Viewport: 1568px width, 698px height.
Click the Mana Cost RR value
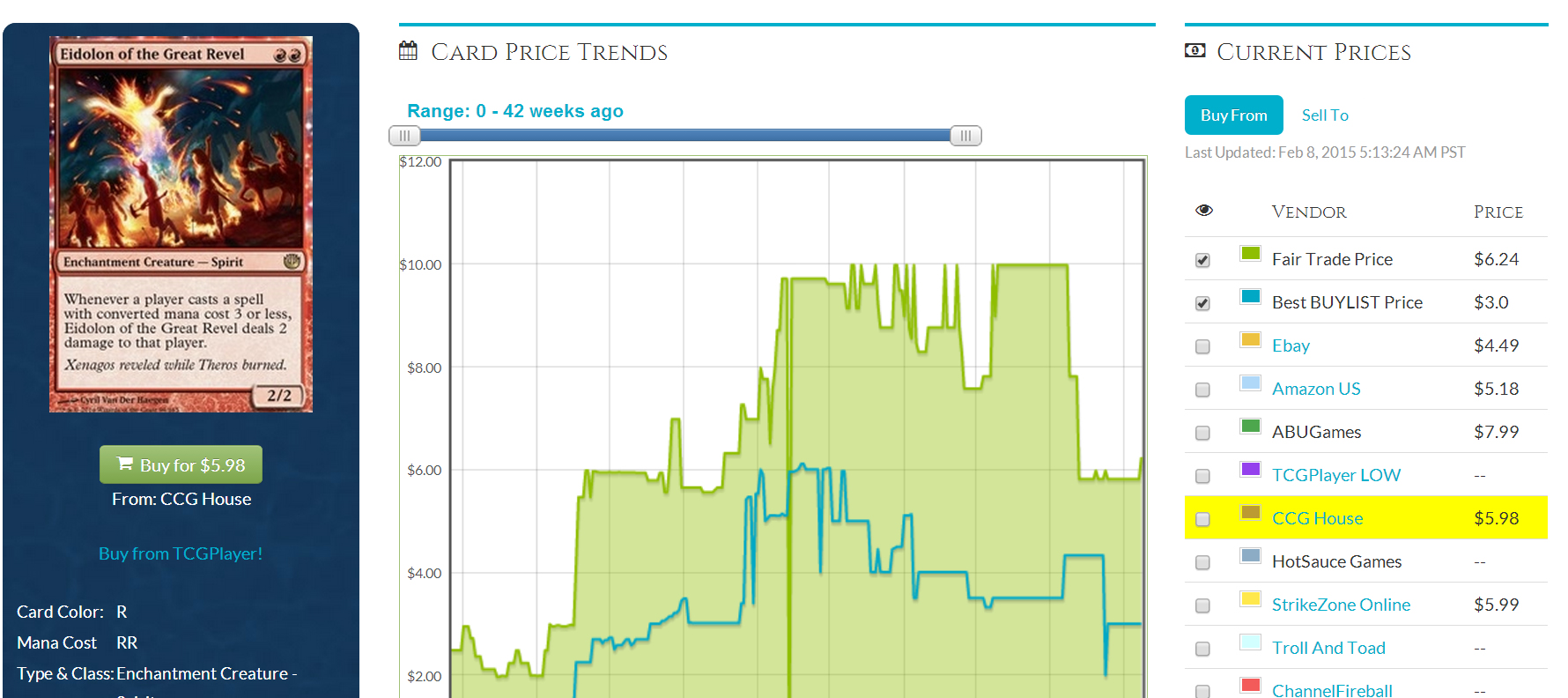(127, 642)
